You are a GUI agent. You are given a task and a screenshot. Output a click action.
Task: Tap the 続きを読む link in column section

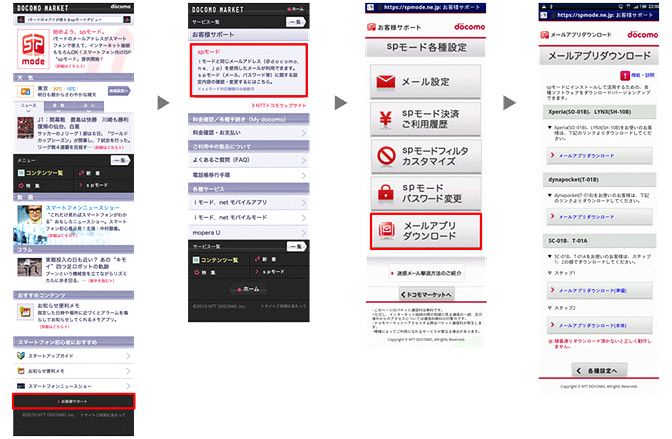tap(101, 281)
